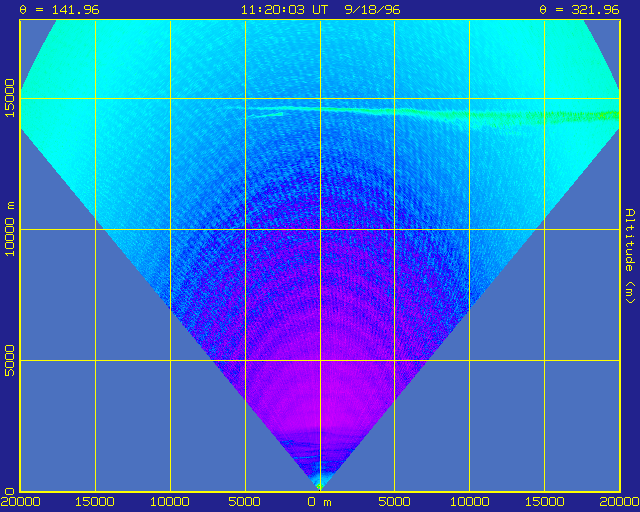Click the 15000 altitude axis label

9,98
